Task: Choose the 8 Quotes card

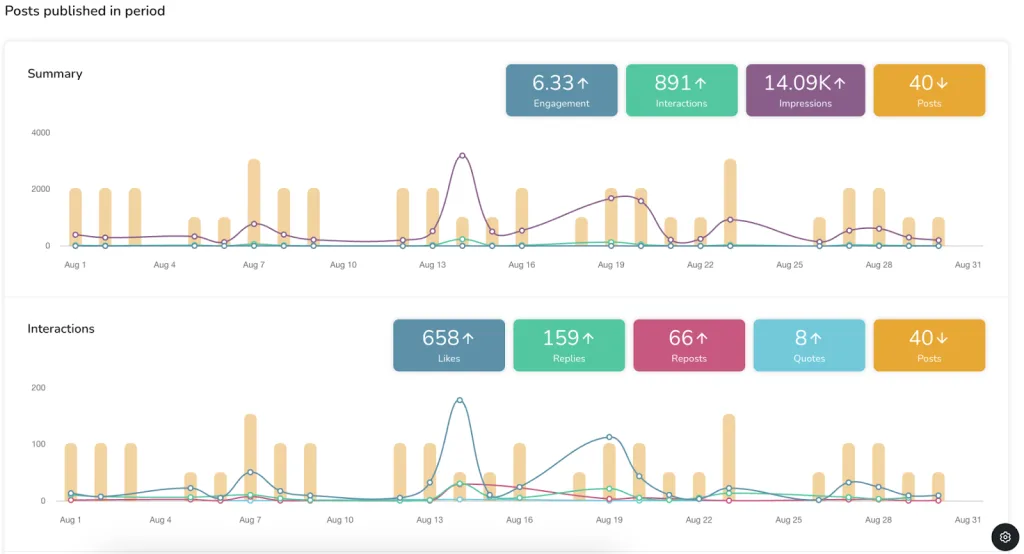Action: tap(809, 345)
